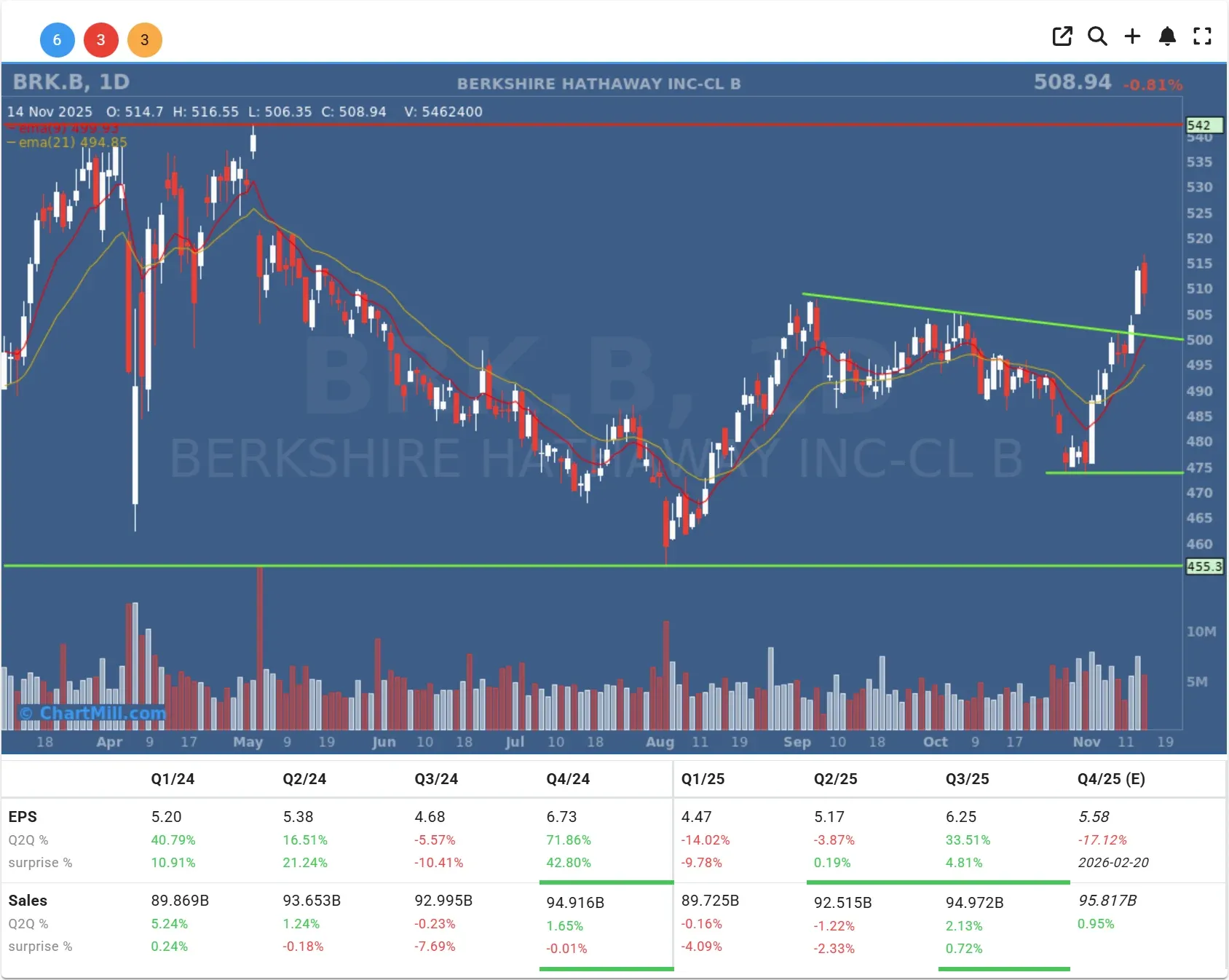The height and width of the screenshot is (980, 1229).
Task: Enter fullscreen chart mode
Action: pos(1202,36)
